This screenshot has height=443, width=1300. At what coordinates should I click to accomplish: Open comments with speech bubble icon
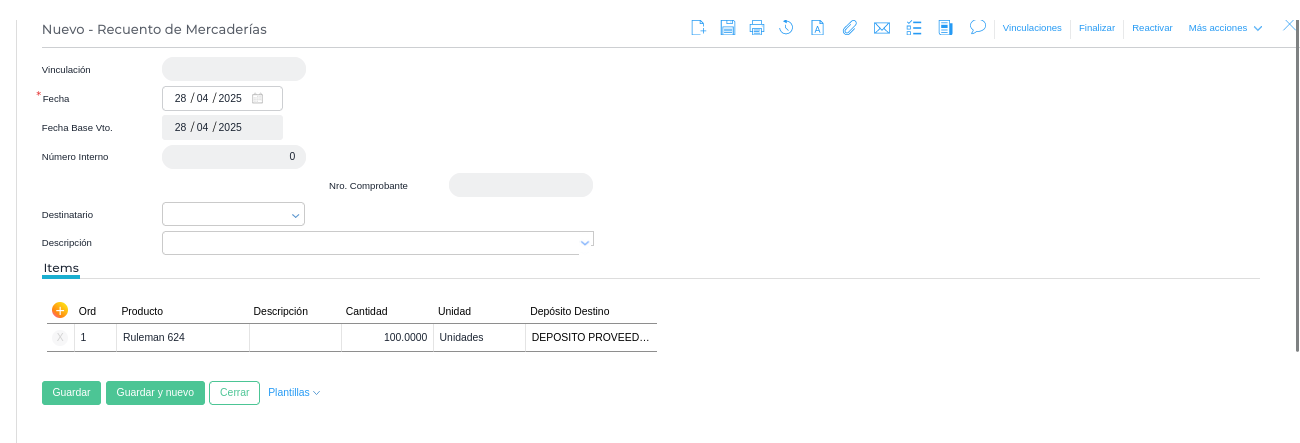978,27
